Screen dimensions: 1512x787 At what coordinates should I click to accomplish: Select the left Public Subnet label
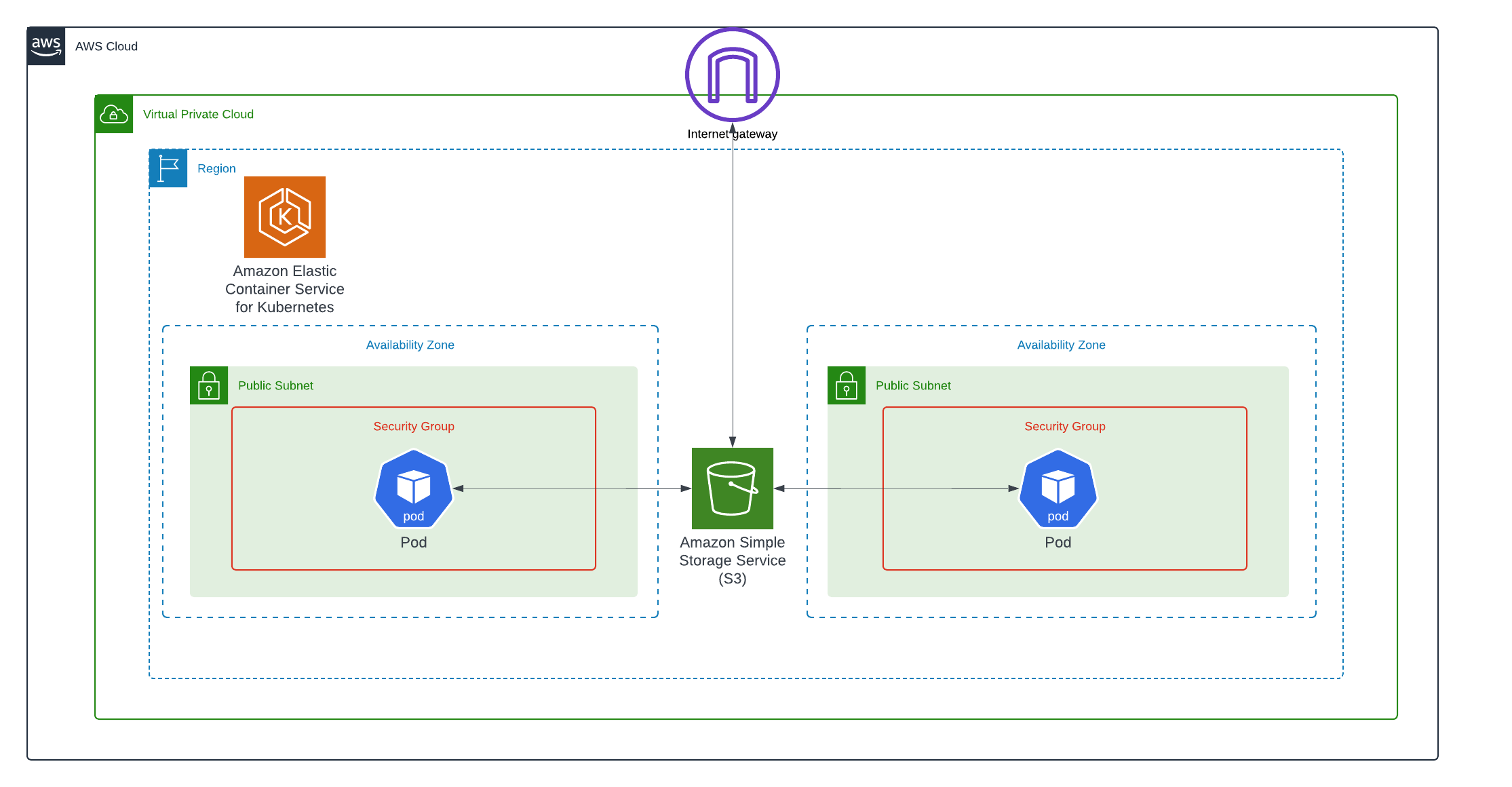point(275,385)
